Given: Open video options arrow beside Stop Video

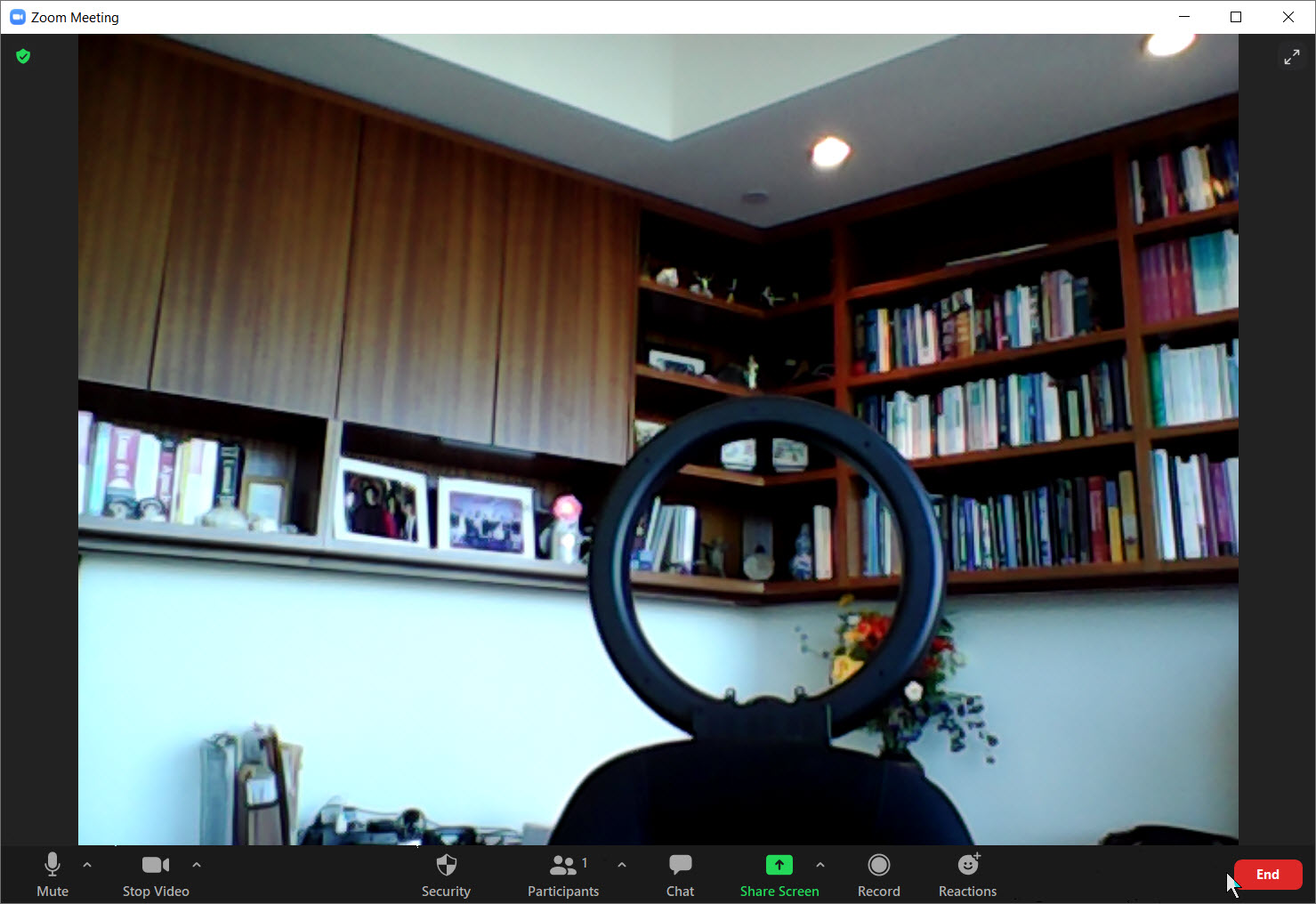Looking at the screenshot, I should (197, 865).
